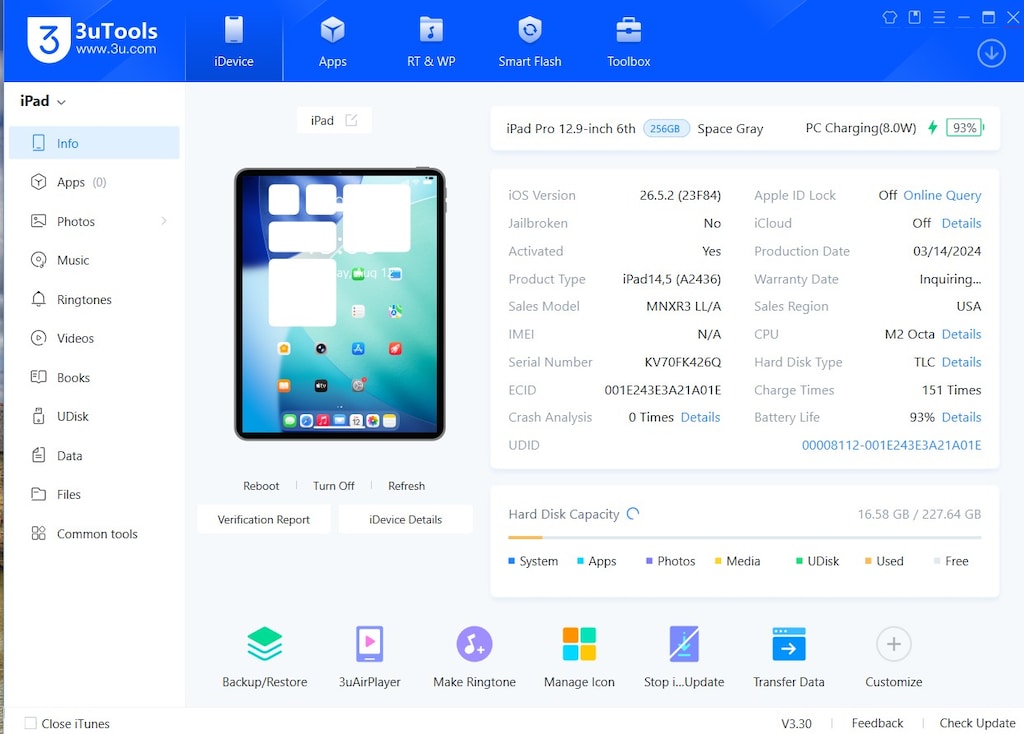Open Crash Analysis Details link
Image resolution: width=1024 pixels, height=734 pixels.
(700, 417)
